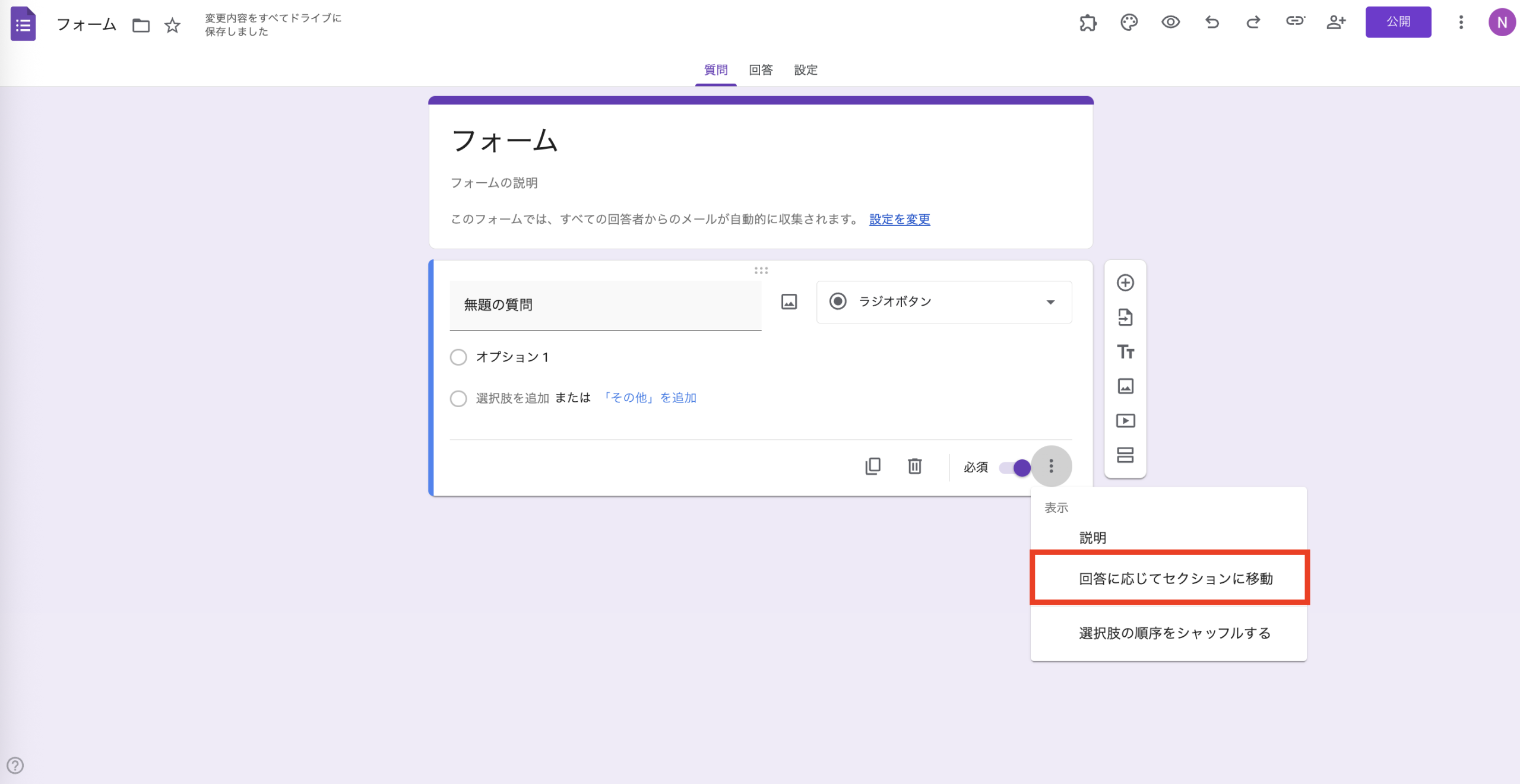Add a video to the form
The width and height of the screenshot is (1520, 784).
(x=1125, y=421)
